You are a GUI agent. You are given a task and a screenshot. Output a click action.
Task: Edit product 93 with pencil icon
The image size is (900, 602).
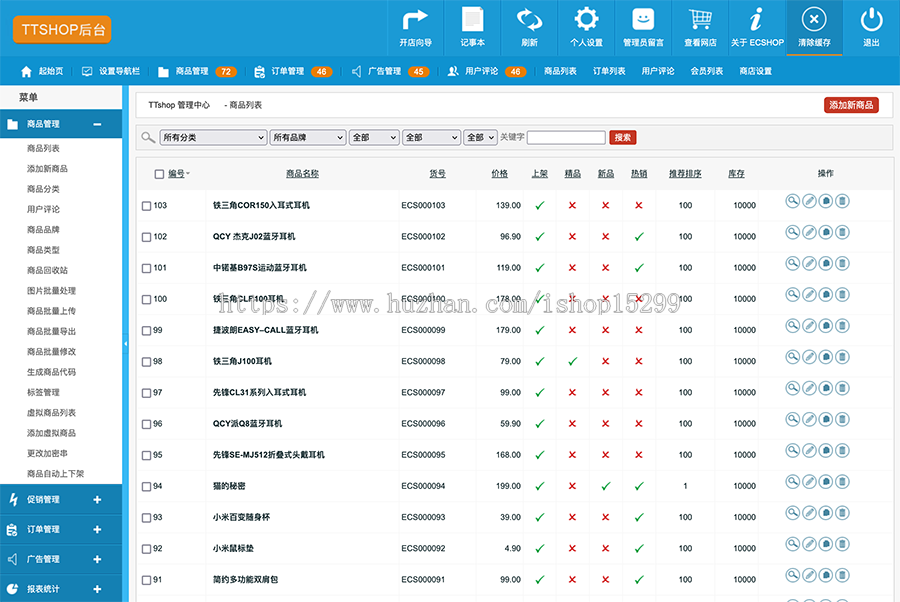(x=809, y=513)
